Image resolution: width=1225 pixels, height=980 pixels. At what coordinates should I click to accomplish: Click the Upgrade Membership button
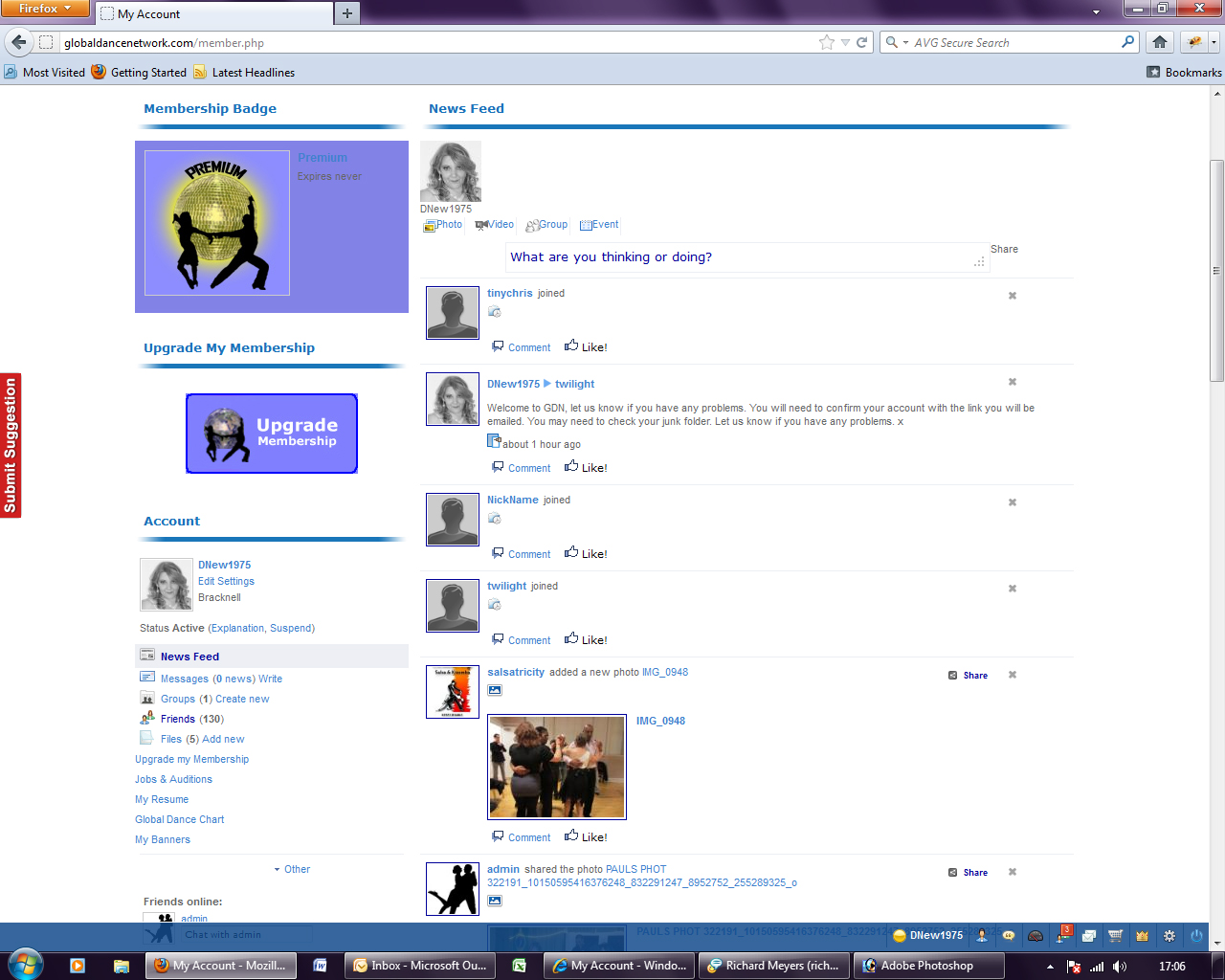coord(272,434)
